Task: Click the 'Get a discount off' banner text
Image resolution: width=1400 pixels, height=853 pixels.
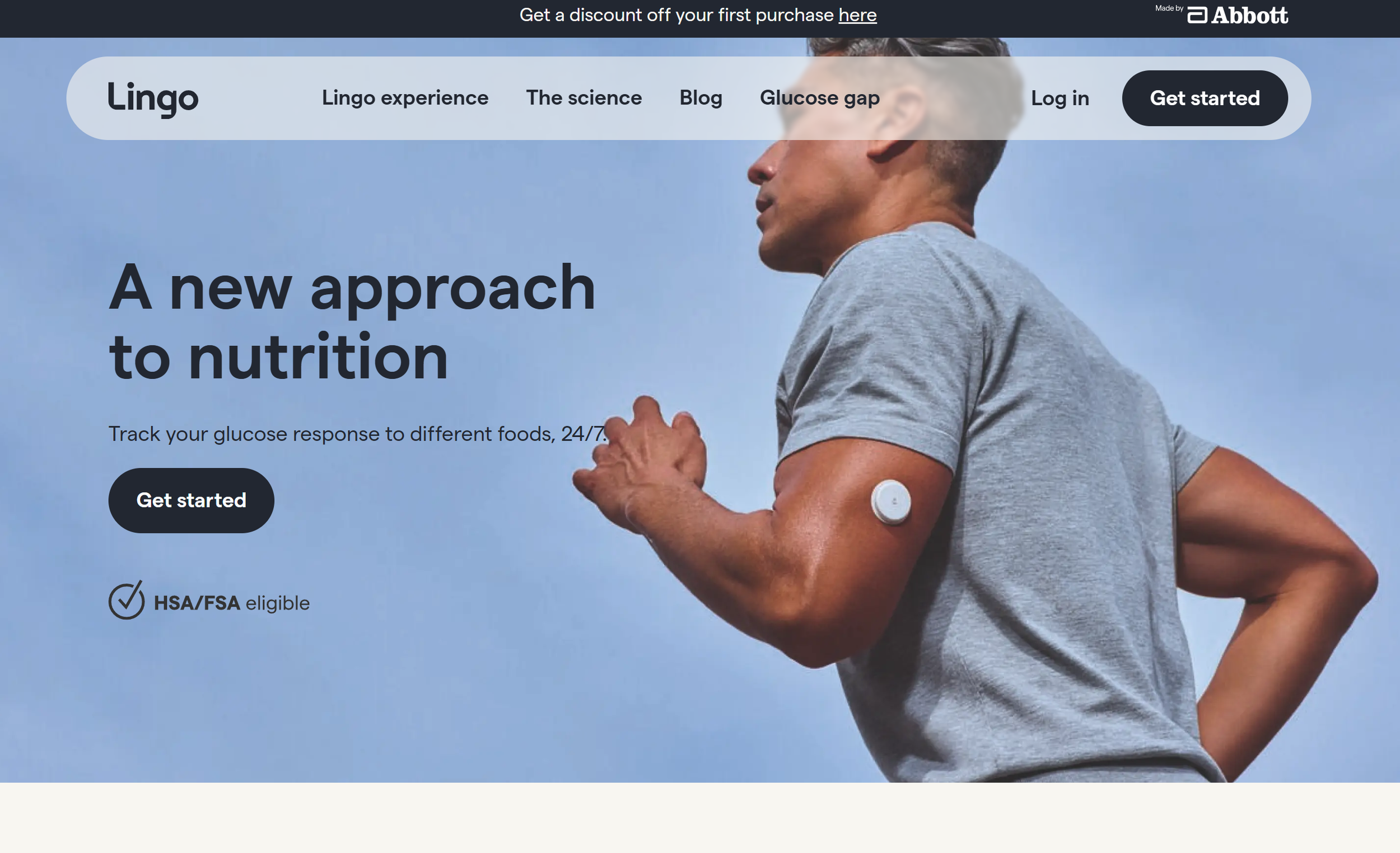Action: pyautogui.click(x=676, y=15)
